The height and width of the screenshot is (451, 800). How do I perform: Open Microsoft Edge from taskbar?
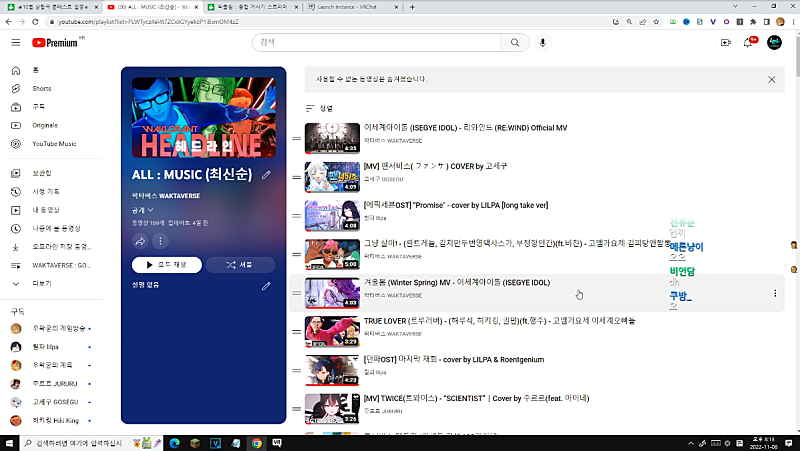tap(174, 443)
